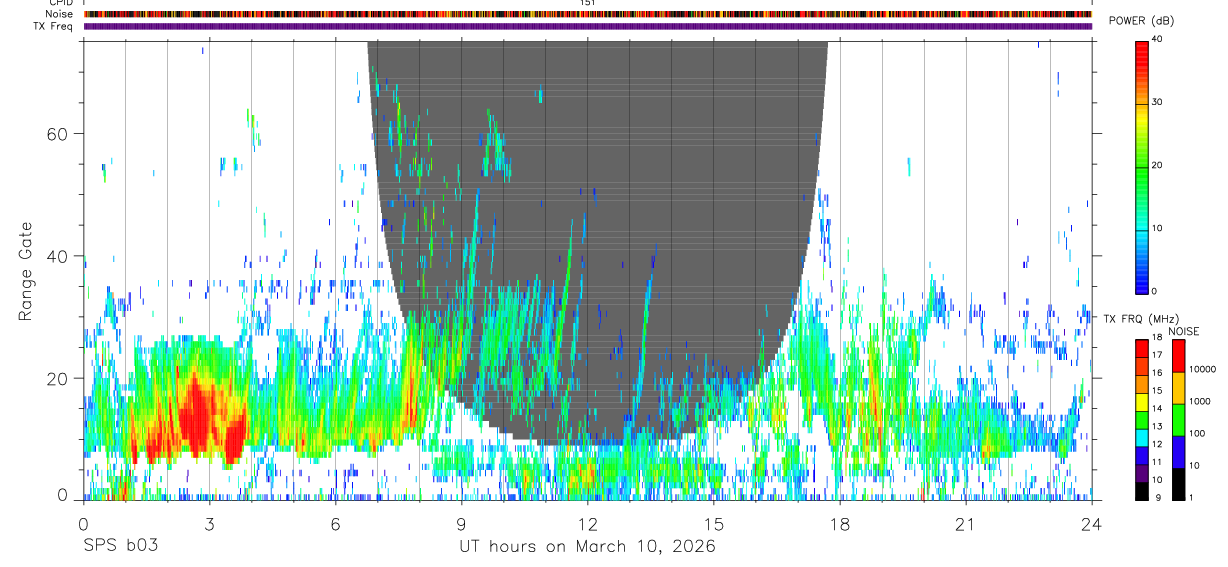Image resolution: width=1228 pixels, height=567 pixels.
Task: Click the 10000 noise scale label
Action: coord(1203,369)
